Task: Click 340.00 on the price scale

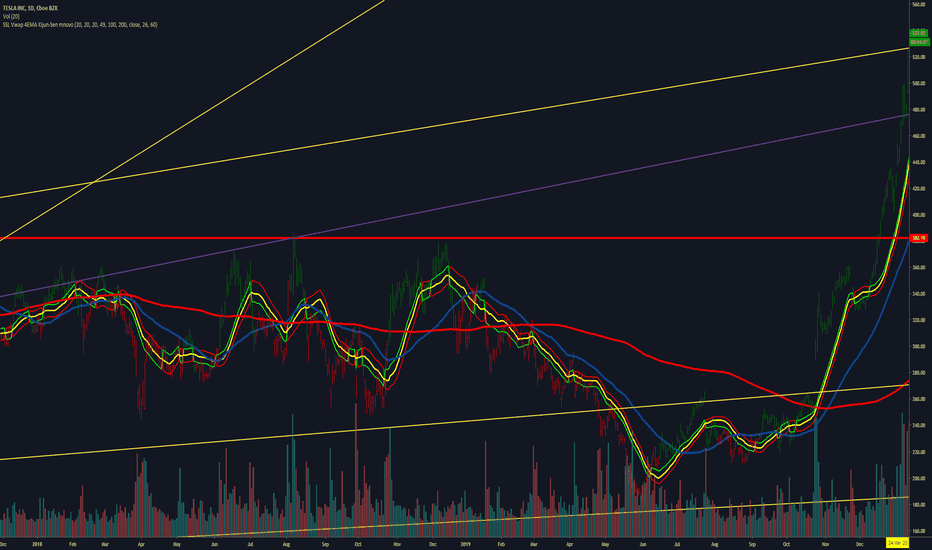Action: pyautogui.click(x=919, y=294)
